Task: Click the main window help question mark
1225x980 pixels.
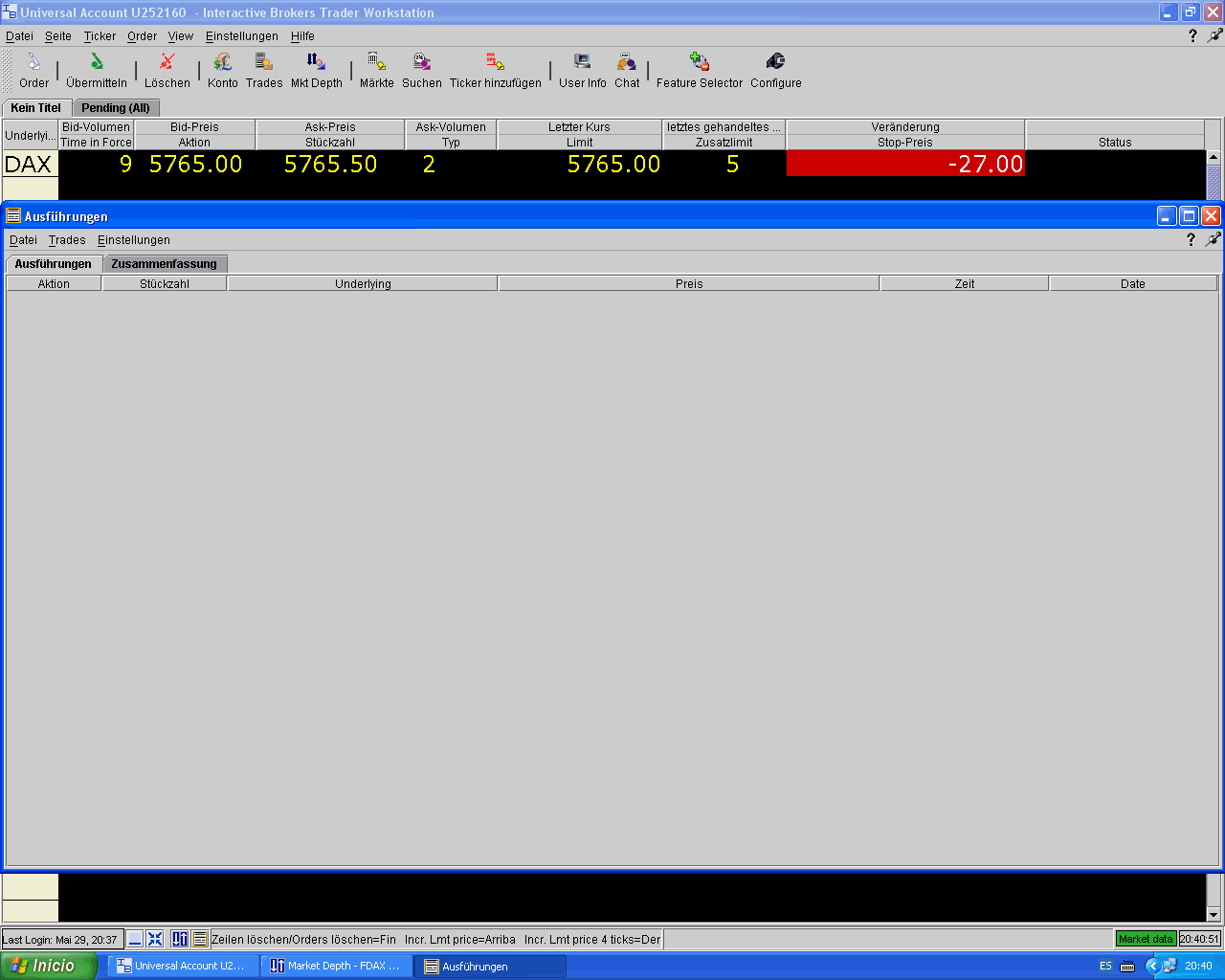Action: click(x=1192, y=35)
